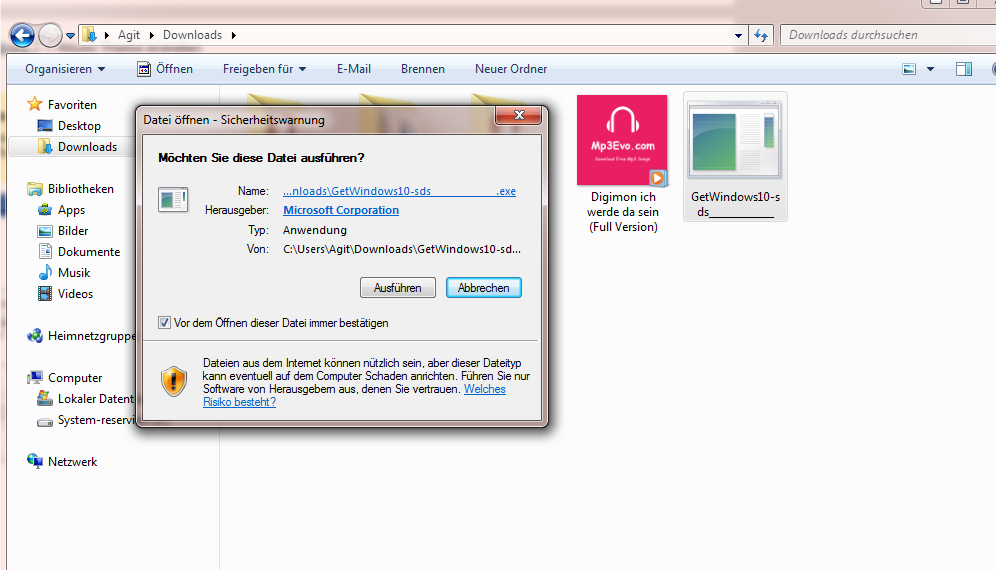Expand the arrow between Agit and Downloads
Screen dimensions: 996x570
(x=151, y=36)
